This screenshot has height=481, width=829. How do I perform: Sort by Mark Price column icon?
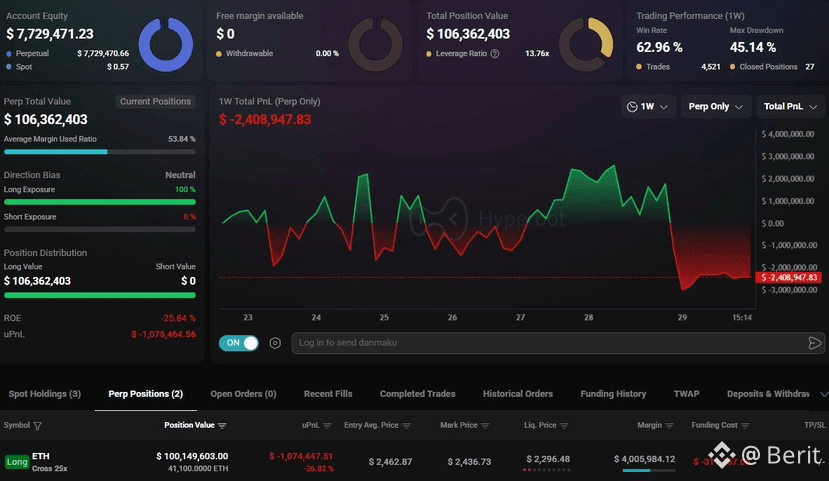(485, 426)
